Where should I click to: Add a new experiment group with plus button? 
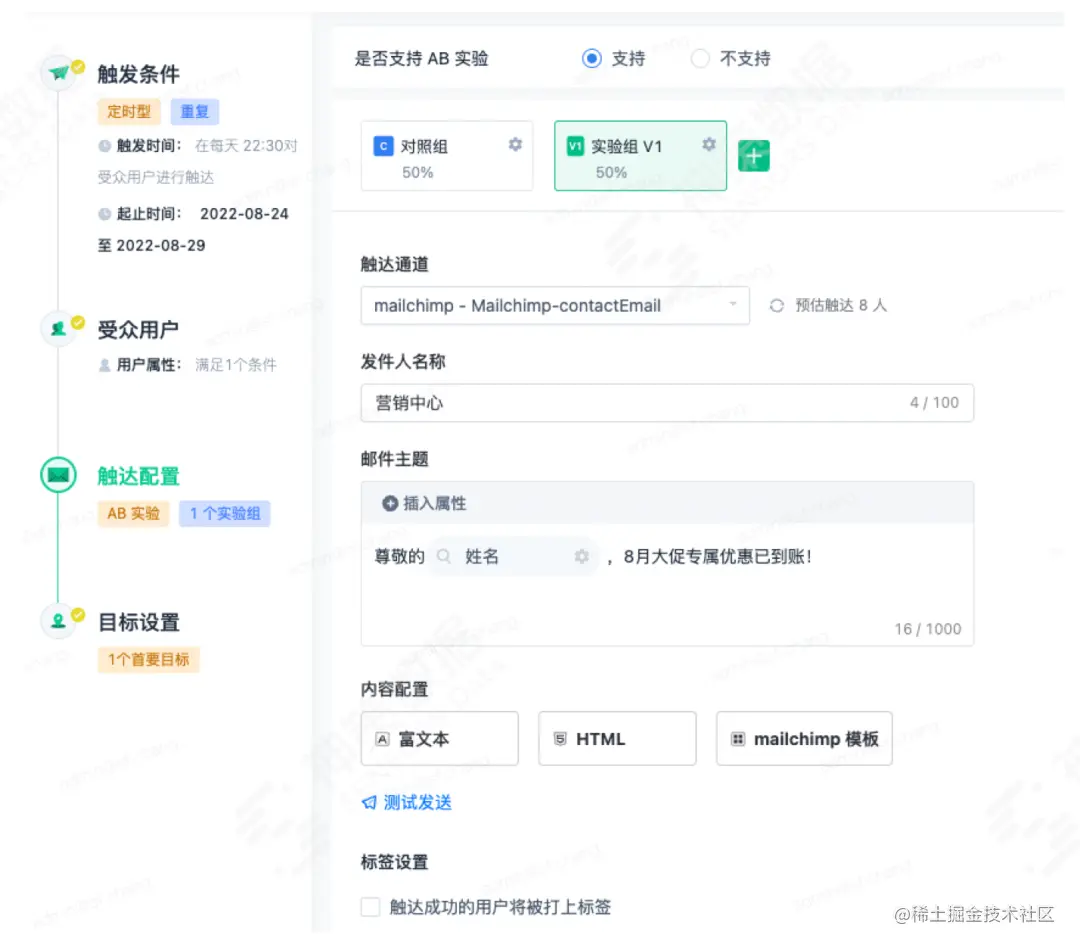[x=754, y=156]
